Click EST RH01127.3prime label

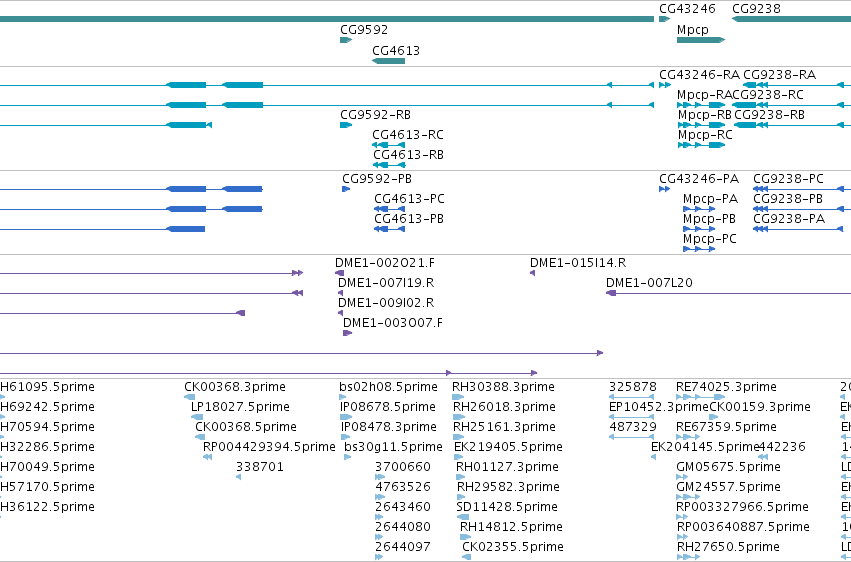coord(507,468)
